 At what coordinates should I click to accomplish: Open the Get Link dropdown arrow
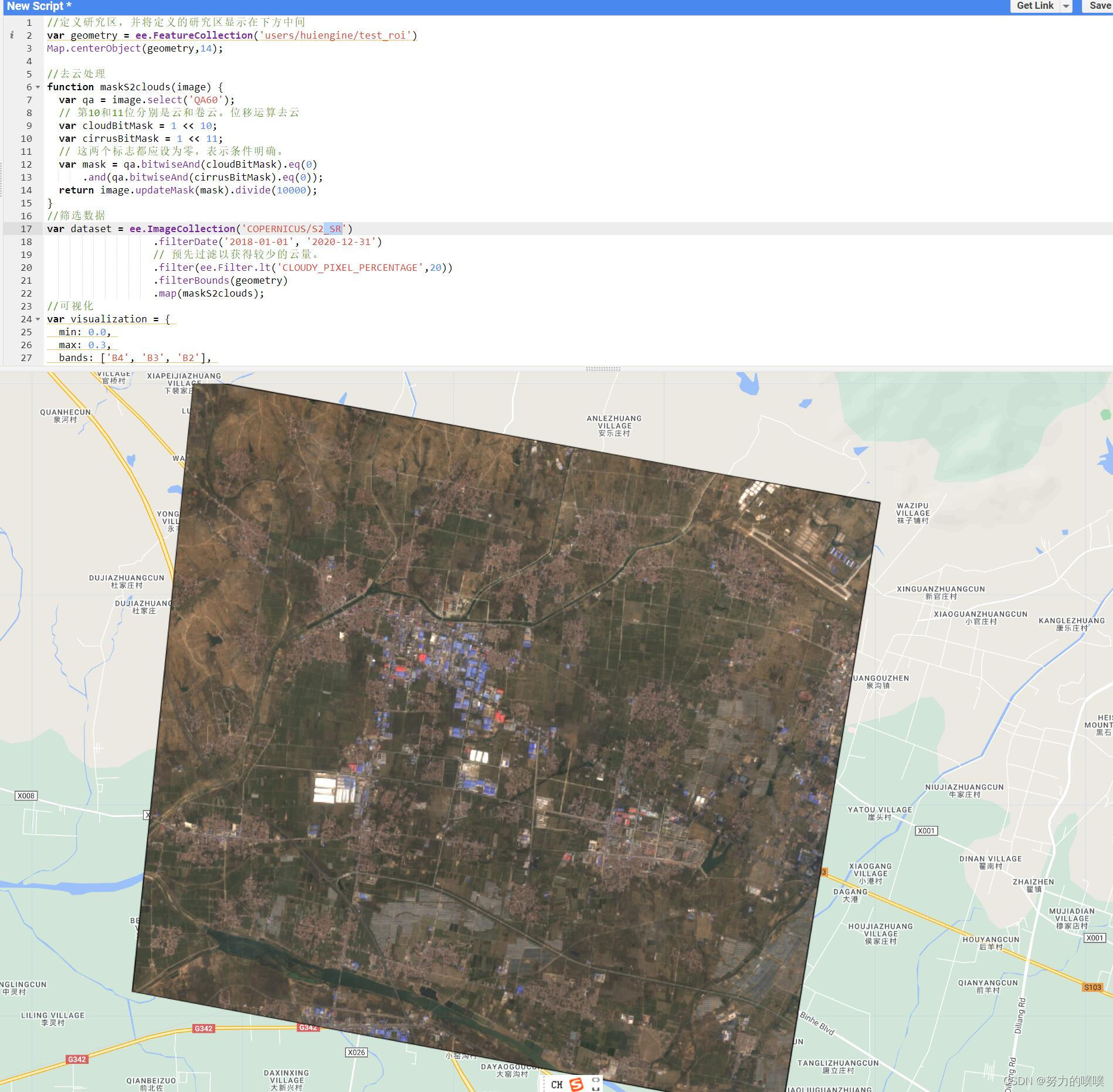[x=1065, y=6]
